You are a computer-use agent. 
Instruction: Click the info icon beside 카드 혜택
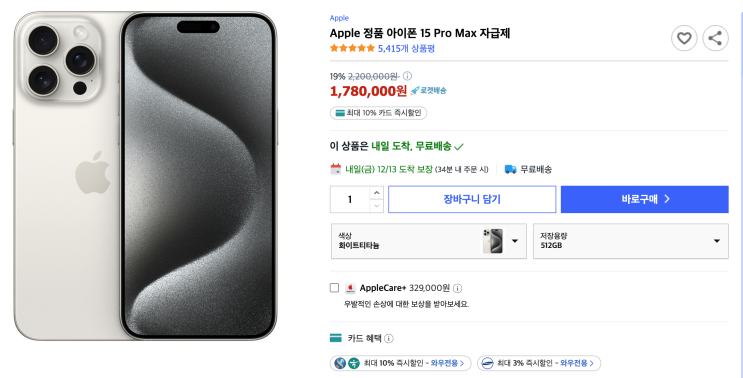coord(389,338)
